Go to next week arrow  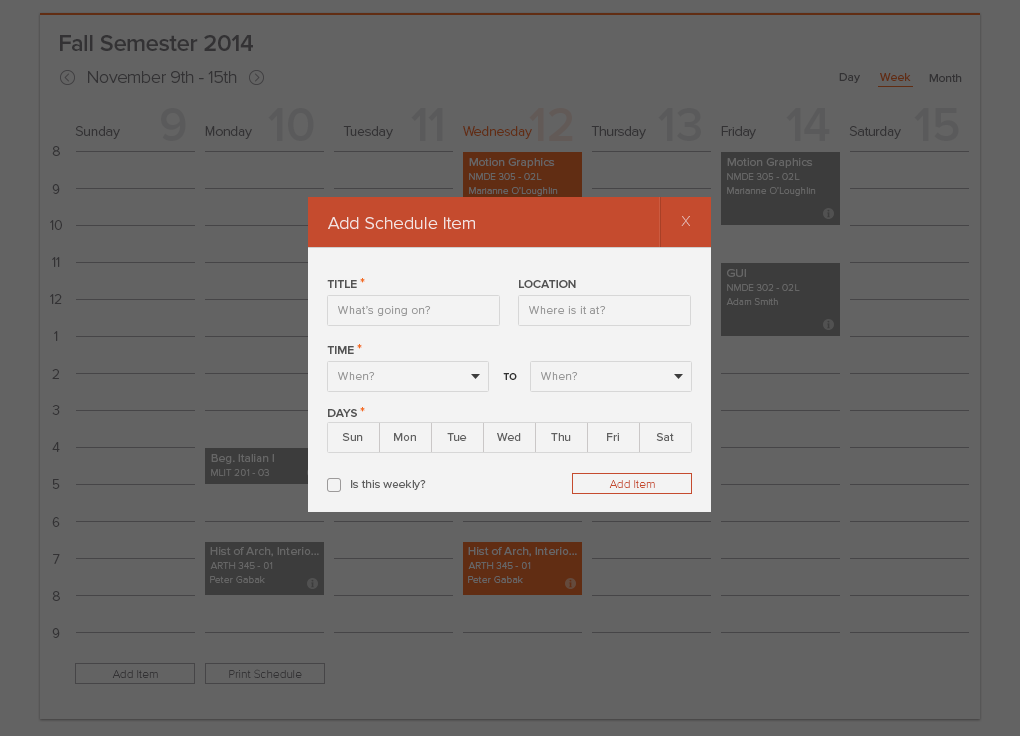tap(257, 77)
